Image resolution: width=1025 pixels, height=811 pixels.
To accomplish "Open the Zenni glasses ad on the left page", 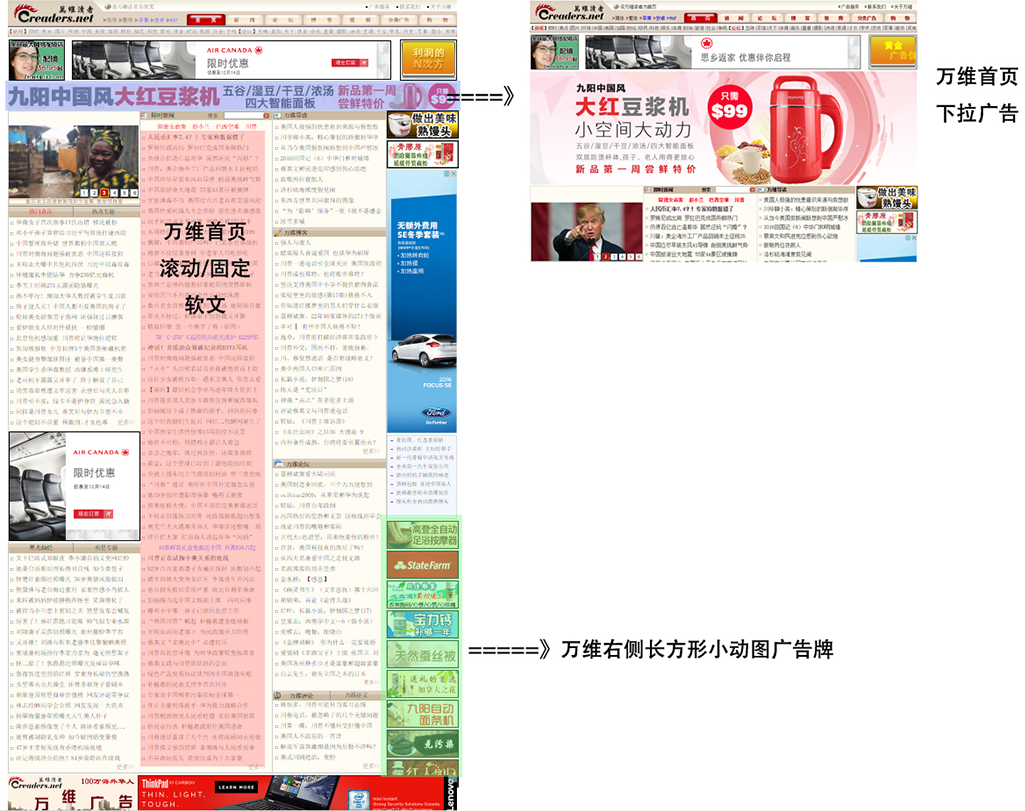I will click(x=37, y=60).
